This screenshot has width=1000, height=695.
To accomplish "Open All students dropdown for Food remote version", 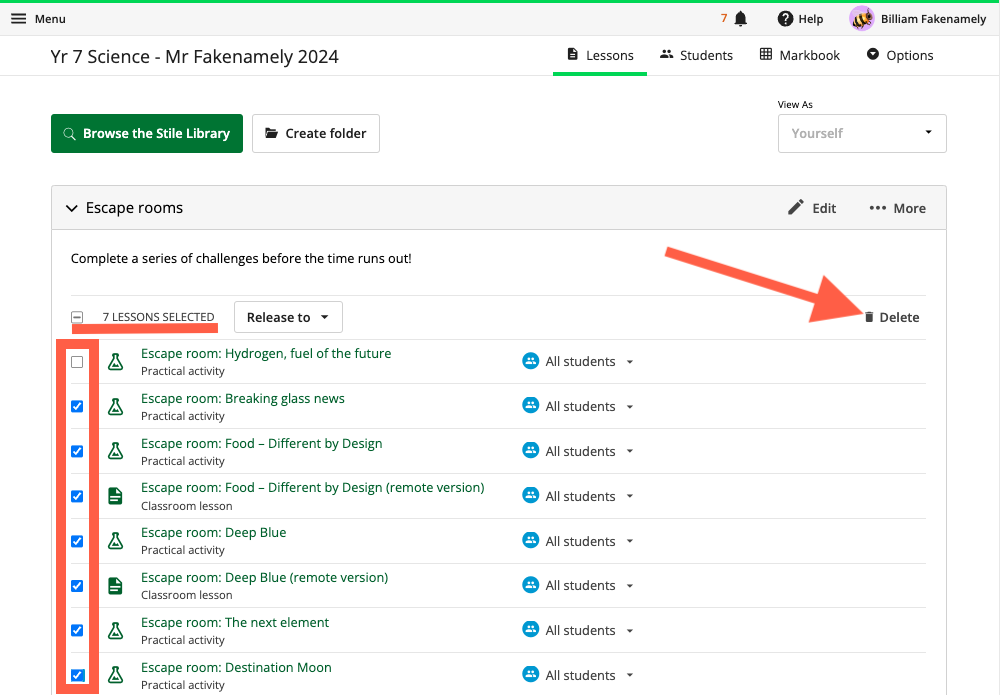I will (x=629, y=495).
